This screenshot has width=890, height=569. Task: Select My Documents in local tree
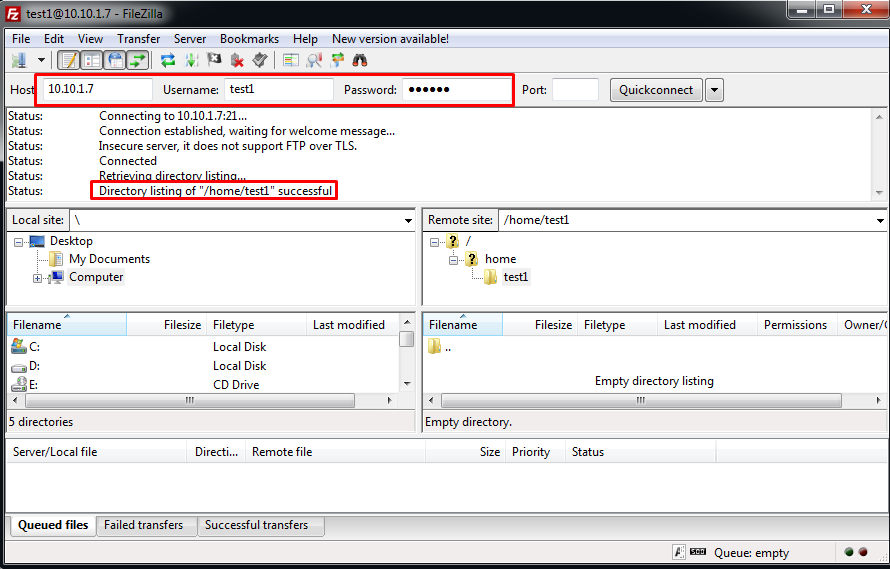click(x=109, y=259)
